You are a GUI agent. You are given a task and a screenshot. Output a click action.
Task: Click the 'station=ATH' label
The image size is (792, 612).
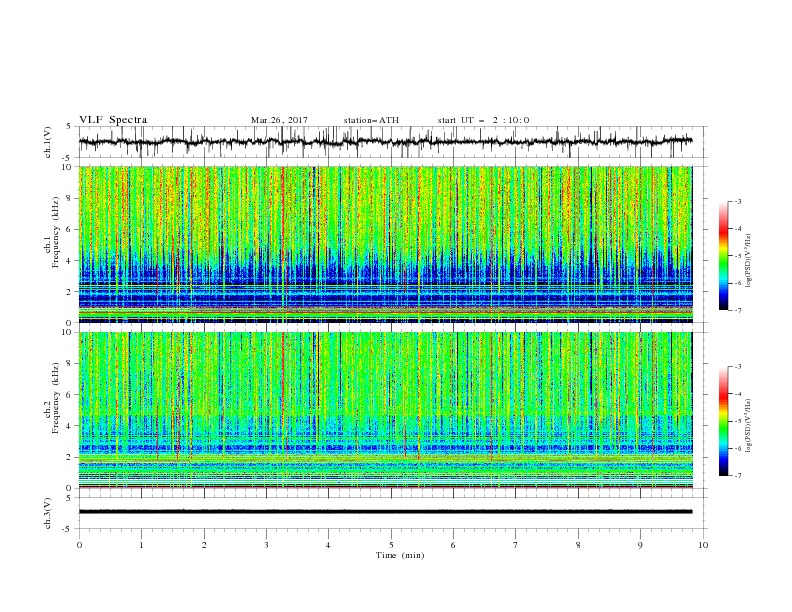pos(371,120)
